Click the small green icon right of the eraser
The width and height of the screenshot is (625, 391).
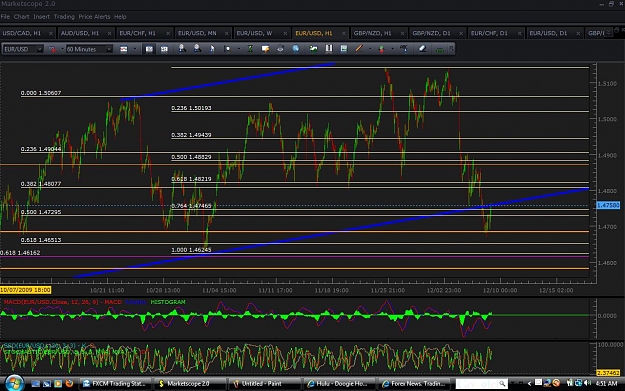(439, 49)
